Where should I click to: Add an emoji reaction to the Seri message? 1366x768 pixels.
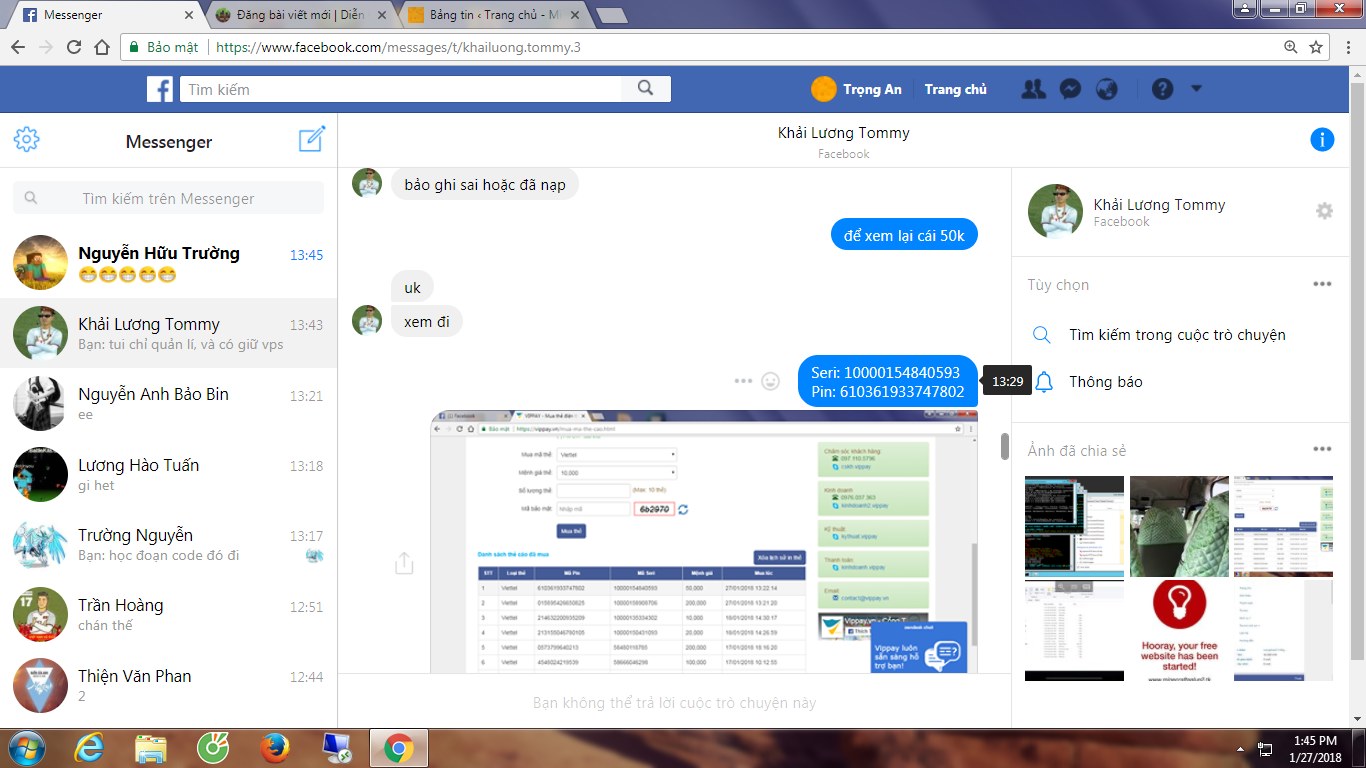click(770, 381)
